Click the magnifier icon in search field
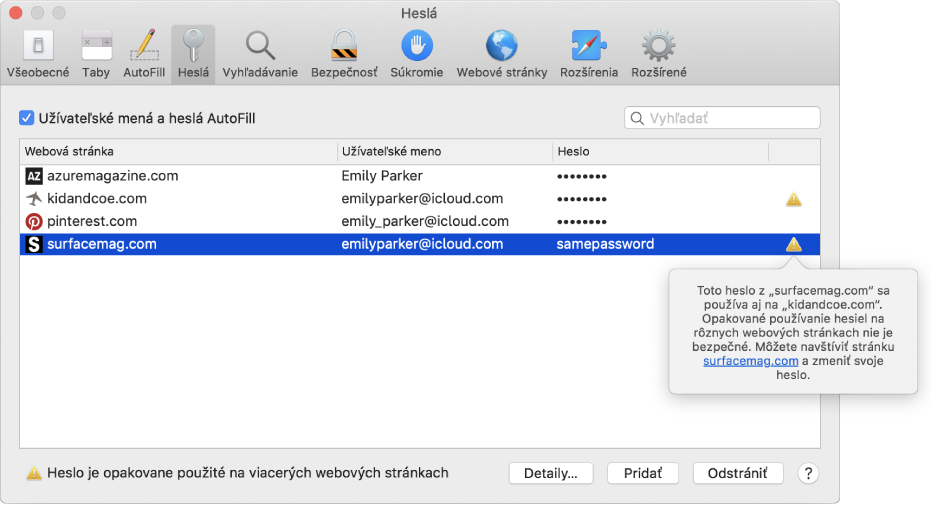Viewport: 931px width, 505px height. (x=637, y=118)
